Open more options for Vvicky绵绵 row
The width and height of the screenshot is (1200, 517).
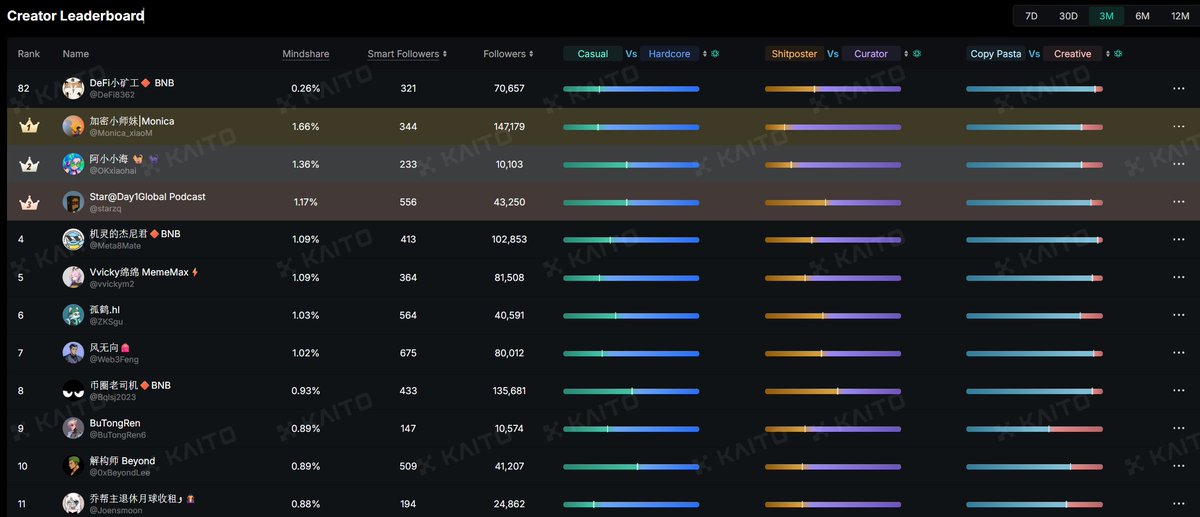click(1178, 277)
